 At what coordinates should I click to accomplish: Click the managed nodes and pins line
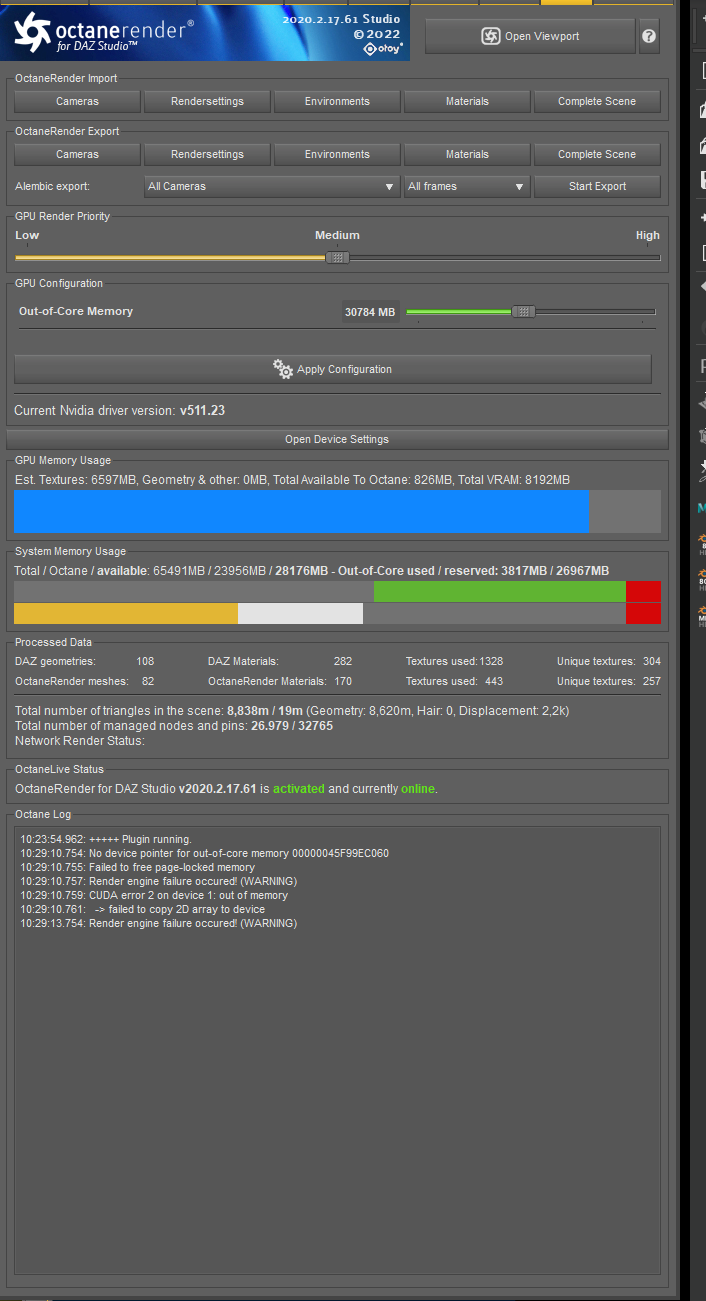(174, 725)
